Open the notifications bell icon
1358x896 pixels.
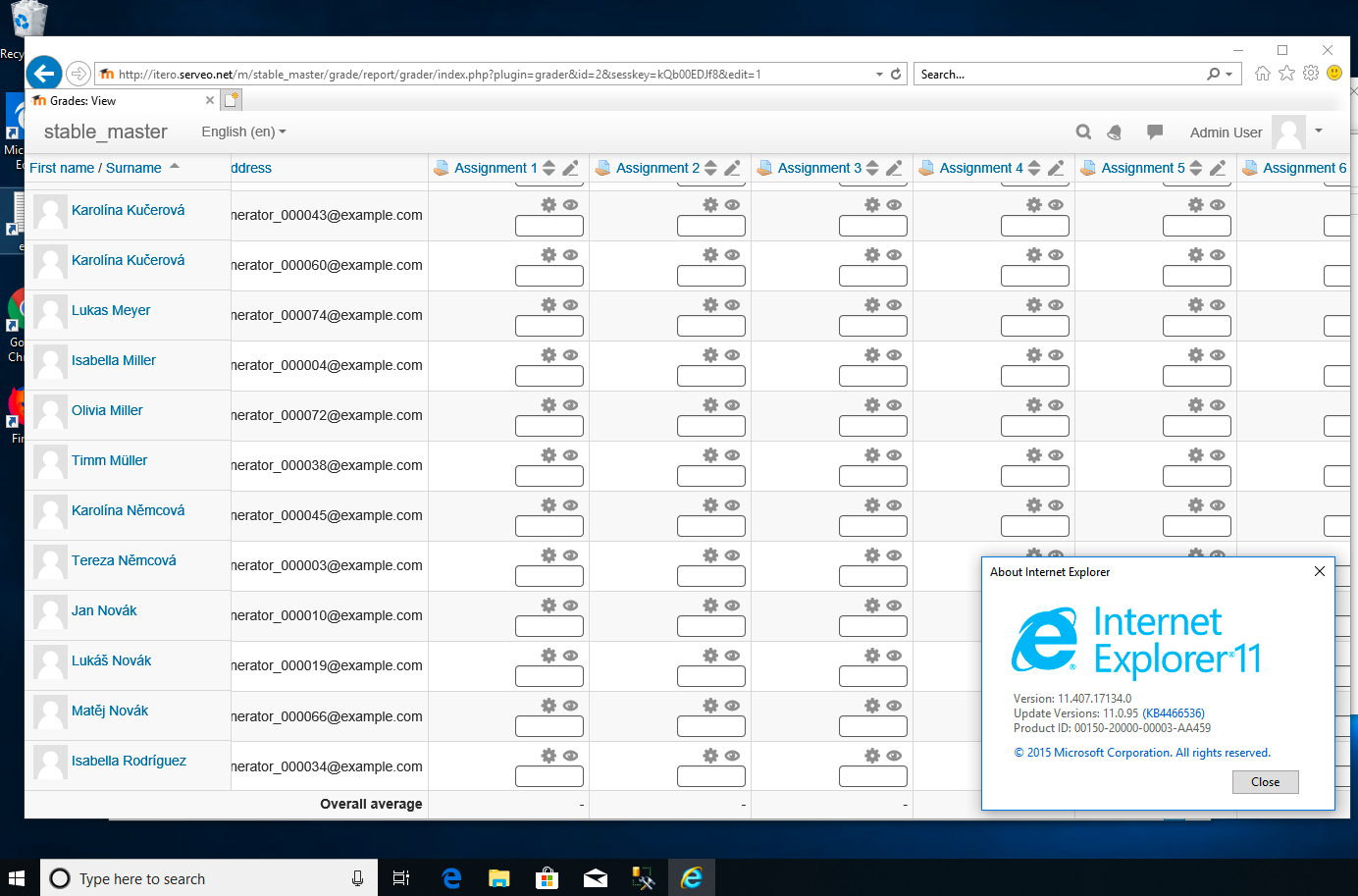(x=1115, y=132)
